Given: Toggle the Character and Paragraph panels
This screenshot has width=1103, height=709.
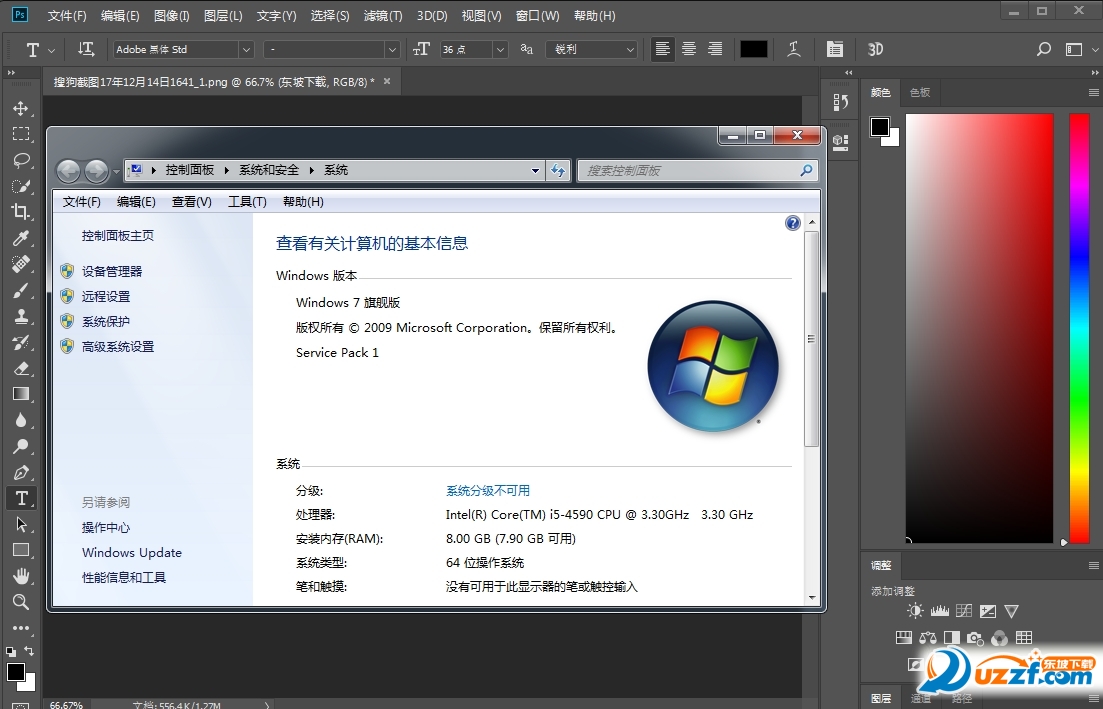Looking at the screenshot, I should click(836, 49).
